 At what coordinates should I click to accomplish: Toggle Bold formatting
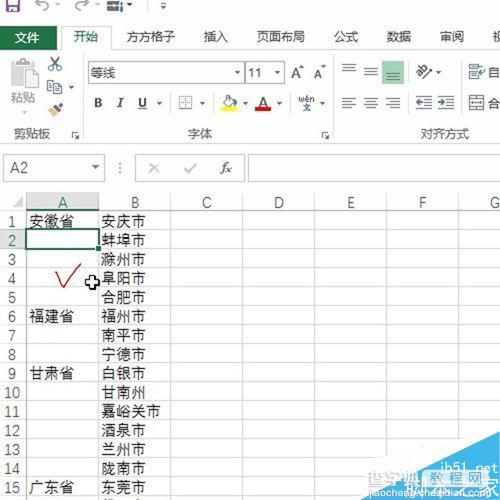point(98,103)
